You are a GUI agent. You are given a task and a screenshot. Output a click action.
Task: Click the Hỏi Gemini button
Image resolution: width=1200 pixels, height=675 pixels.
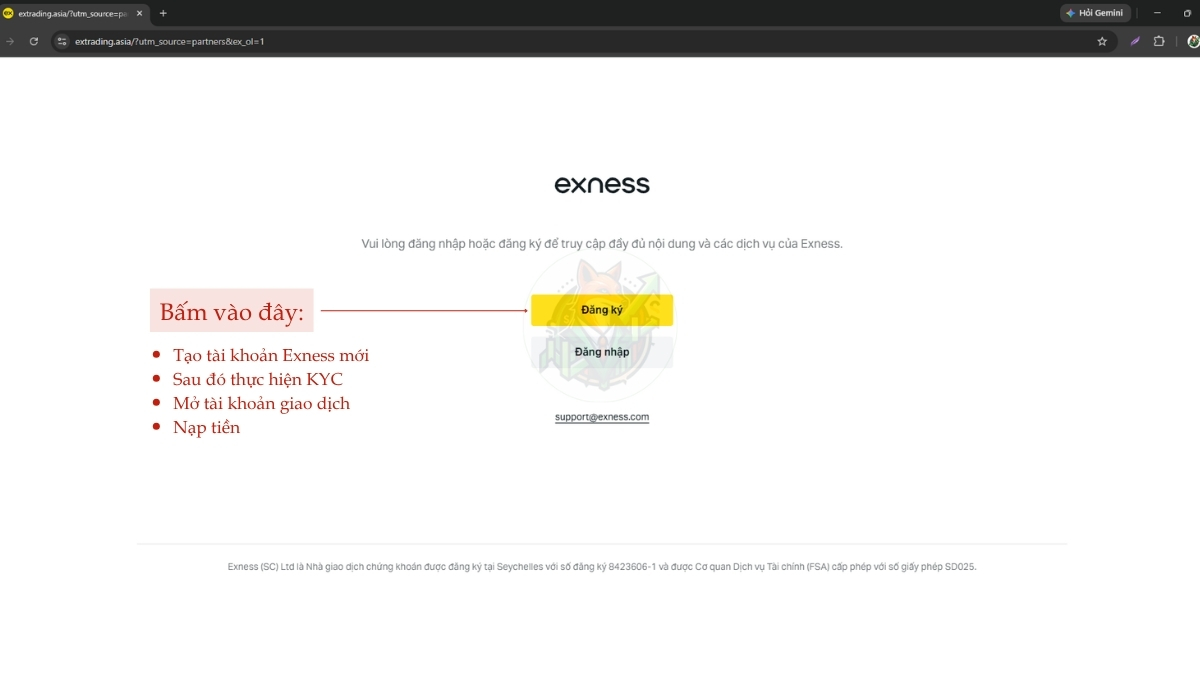(x=1095, y=13)
